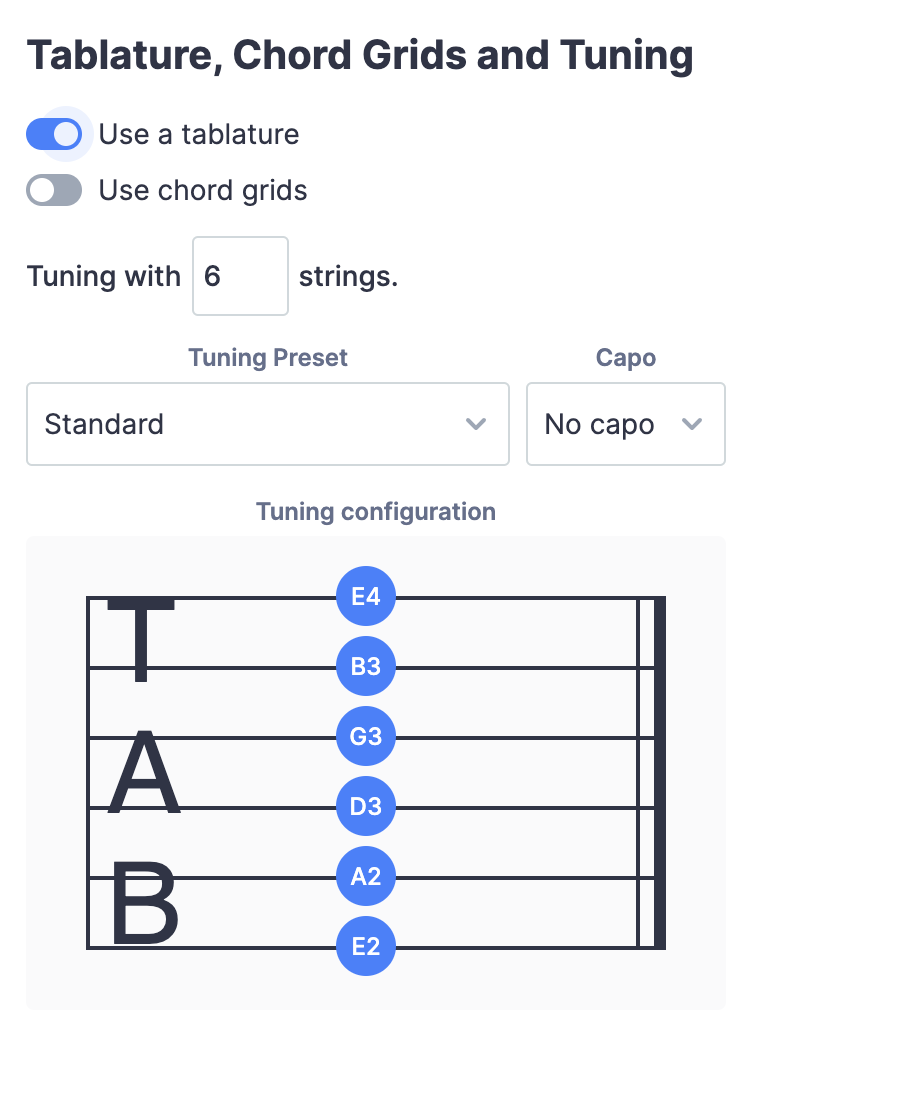Select the E2 lowest string note
Screen dimensions: 900x1098
(366, 946)
